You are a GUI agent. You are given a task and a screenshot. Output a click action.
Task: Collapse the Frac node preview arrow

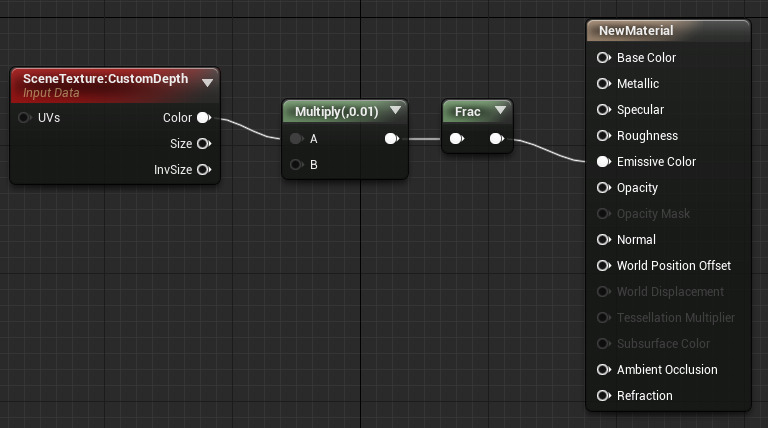click(500, 111)
